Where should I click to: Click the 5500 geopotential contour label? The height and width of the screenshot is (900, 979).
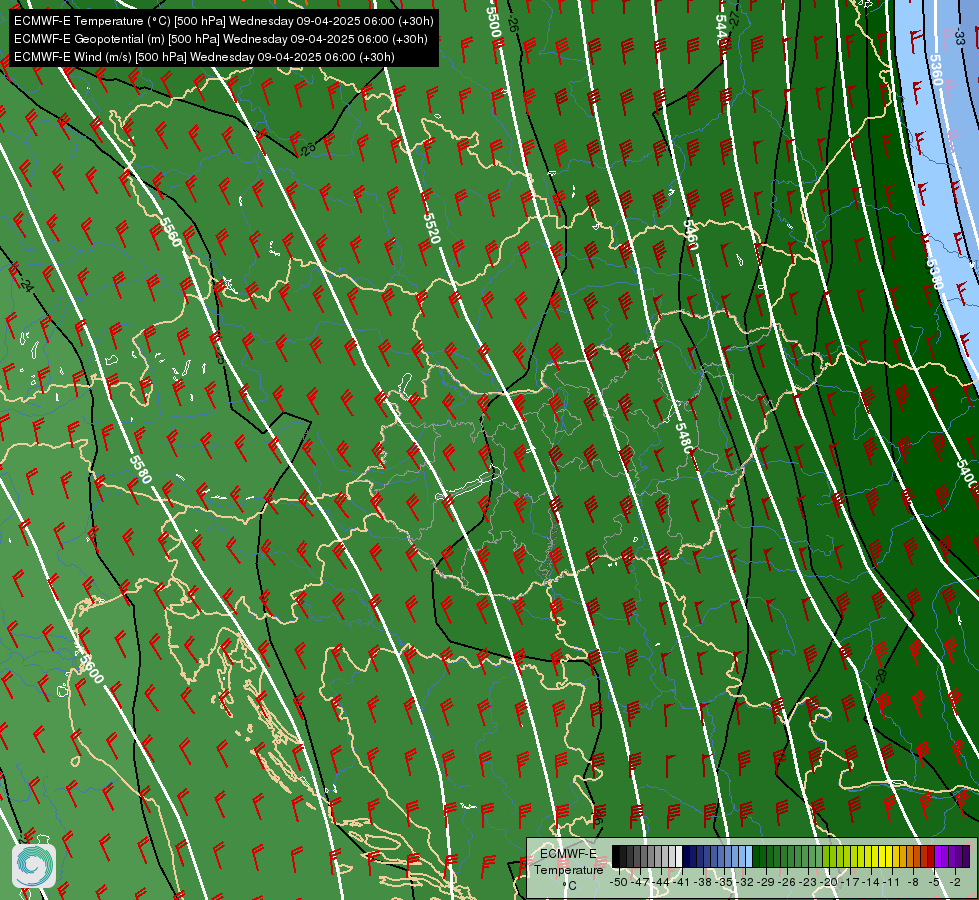point(494,21)
